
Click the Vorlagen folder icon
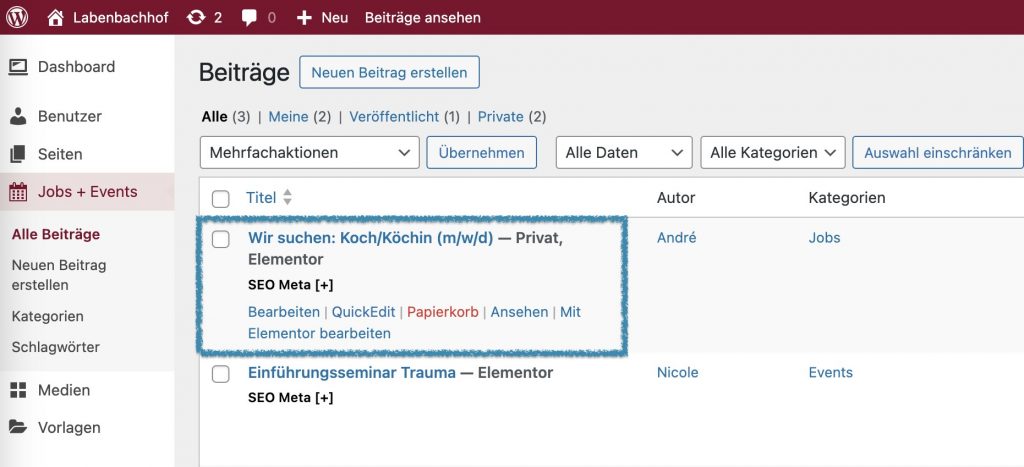coord(18,427)
